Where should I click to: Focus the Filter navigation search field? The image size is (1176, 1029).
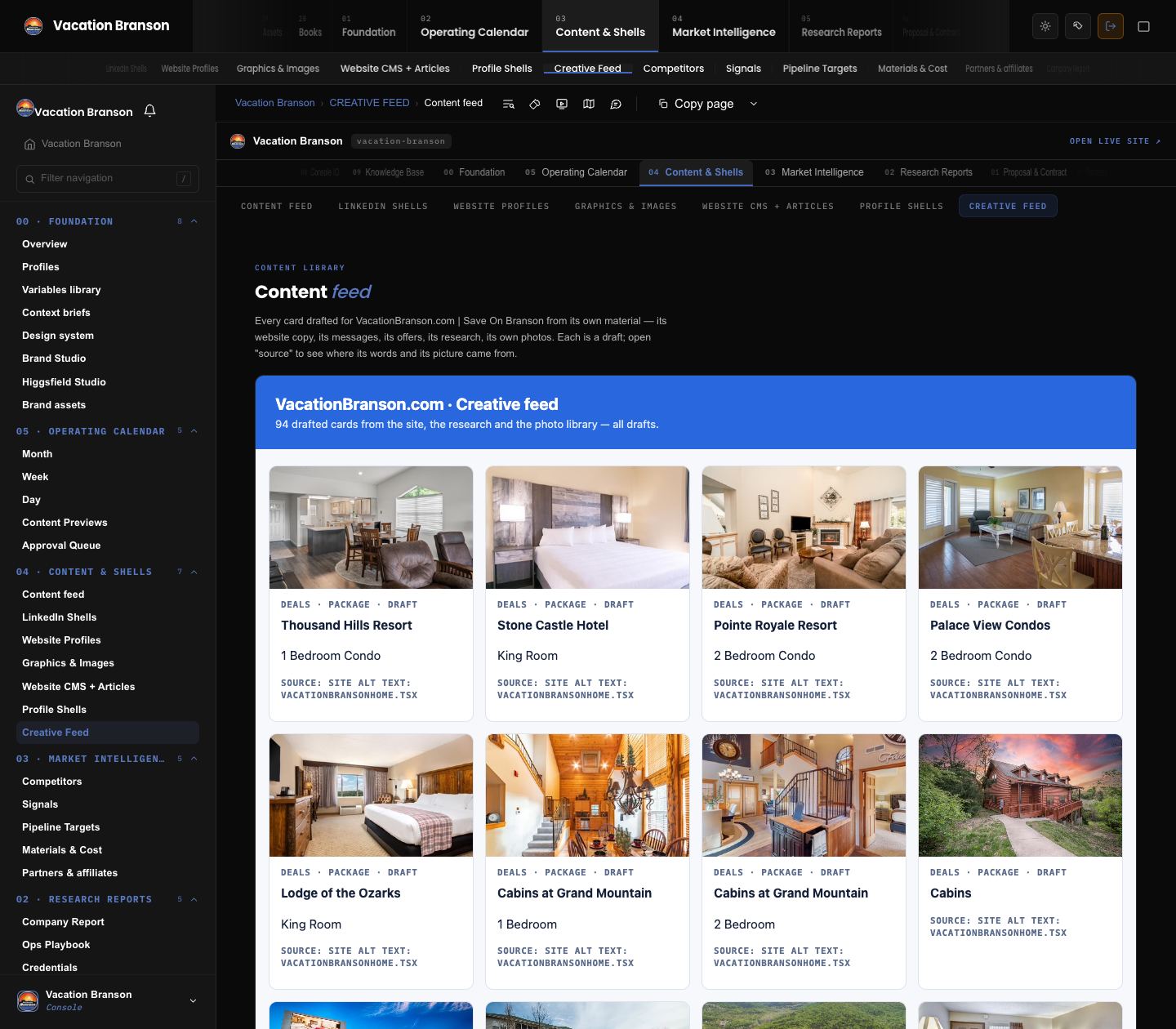[108, 178]
